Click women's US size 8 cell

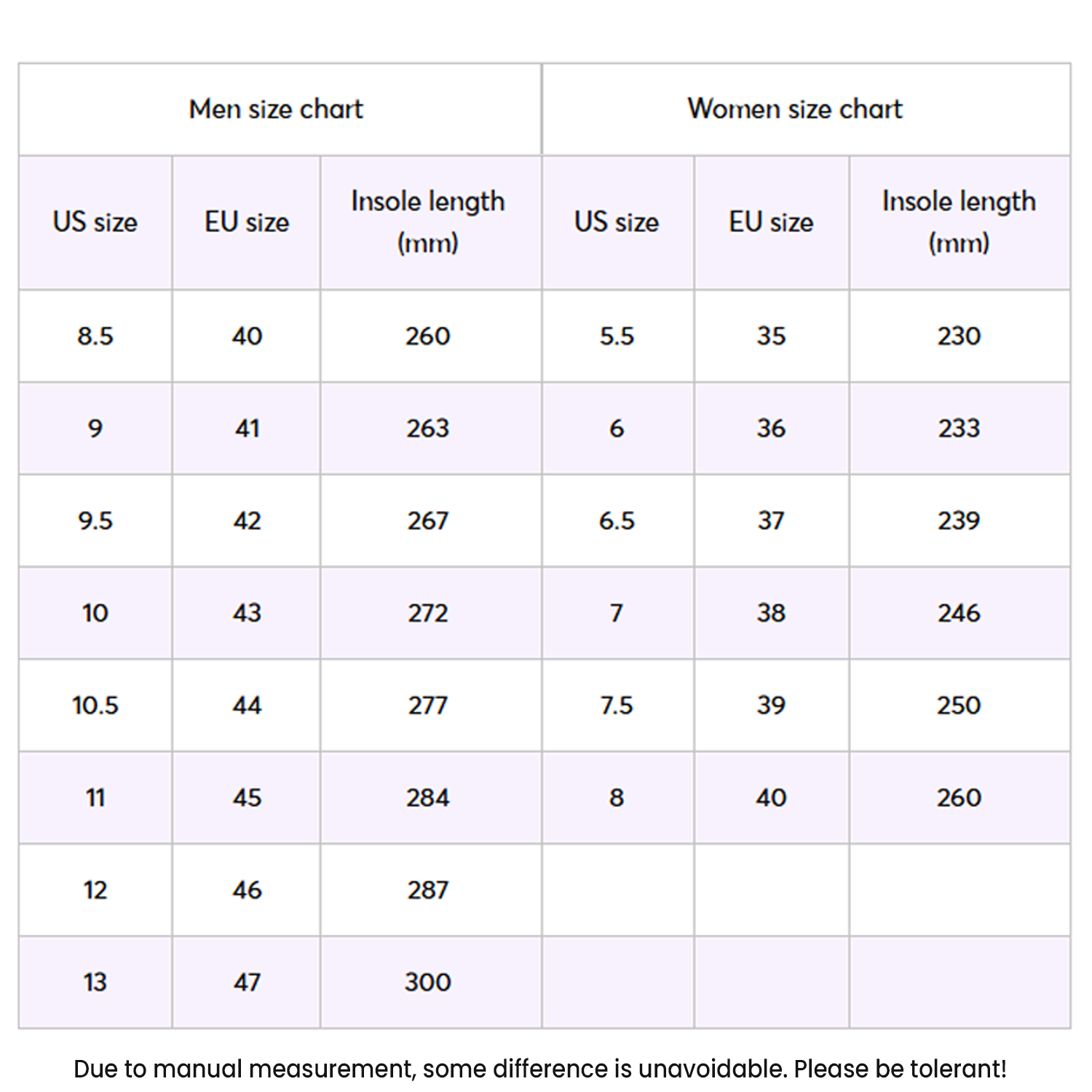pos(617,798)
